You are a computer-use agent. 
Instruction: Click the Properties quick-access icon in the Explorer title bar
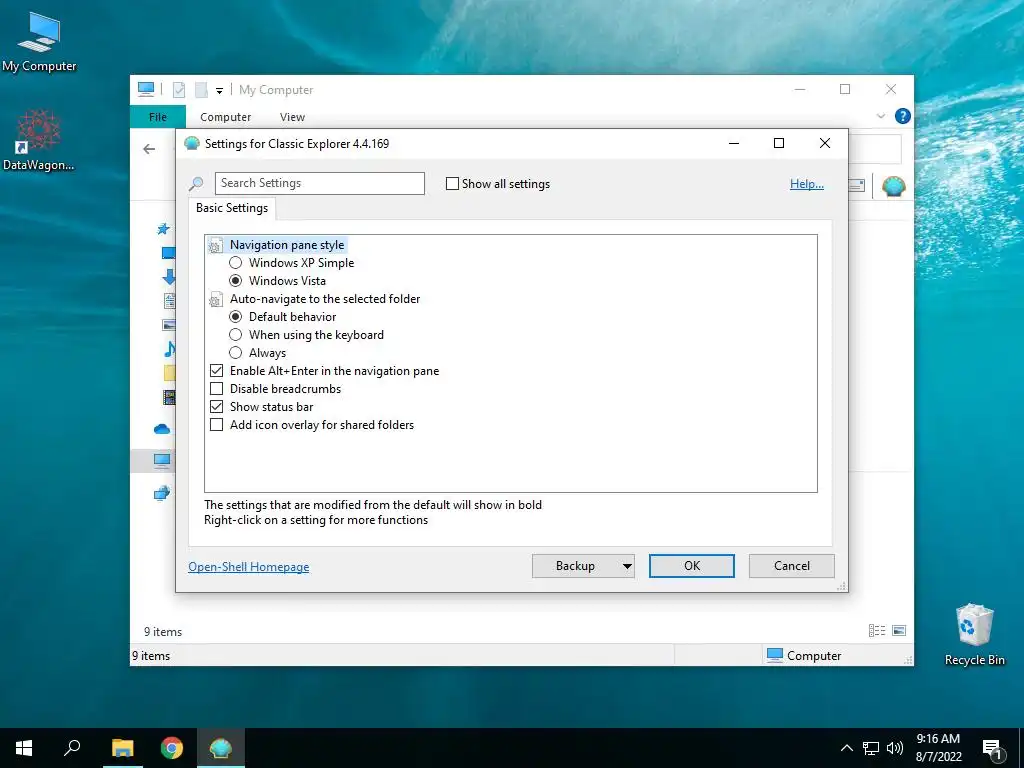click(178, 90)
